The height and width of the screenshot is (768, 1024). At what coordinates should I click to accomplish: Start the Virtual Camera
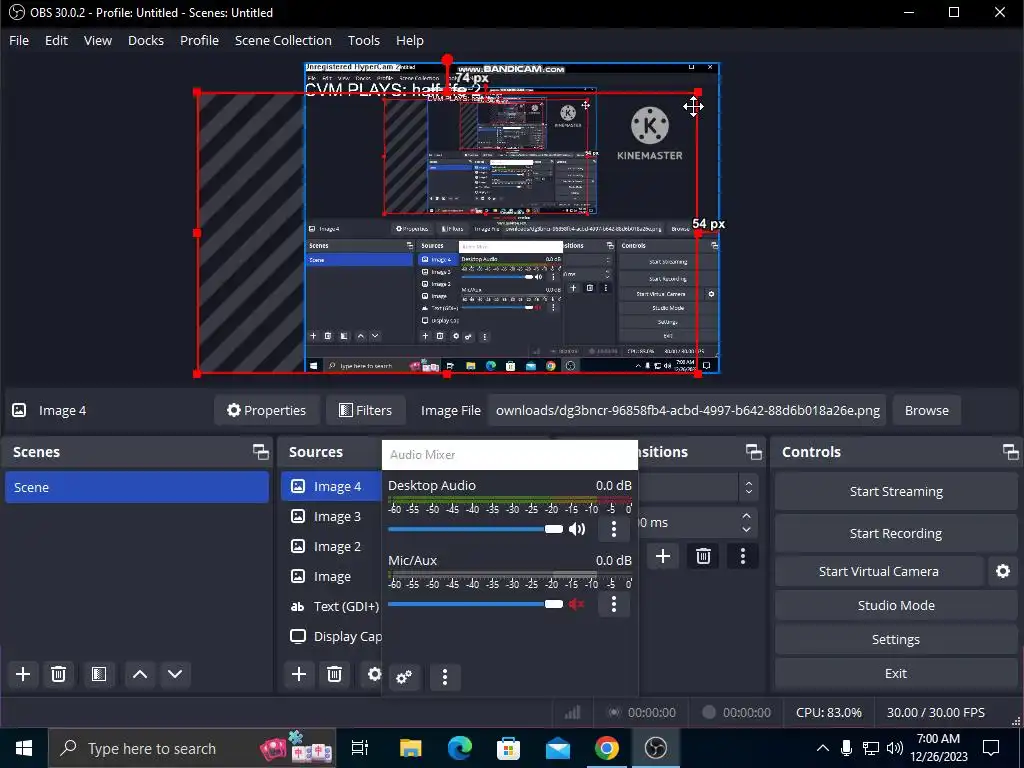(879, 571)
